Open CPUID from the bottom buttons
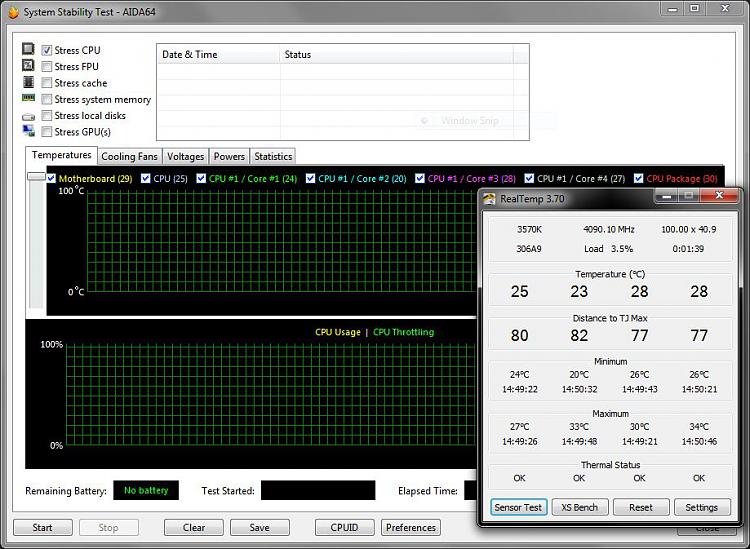Screen dimensions: 750x549 pyautogui.click(x=344, y=527)
